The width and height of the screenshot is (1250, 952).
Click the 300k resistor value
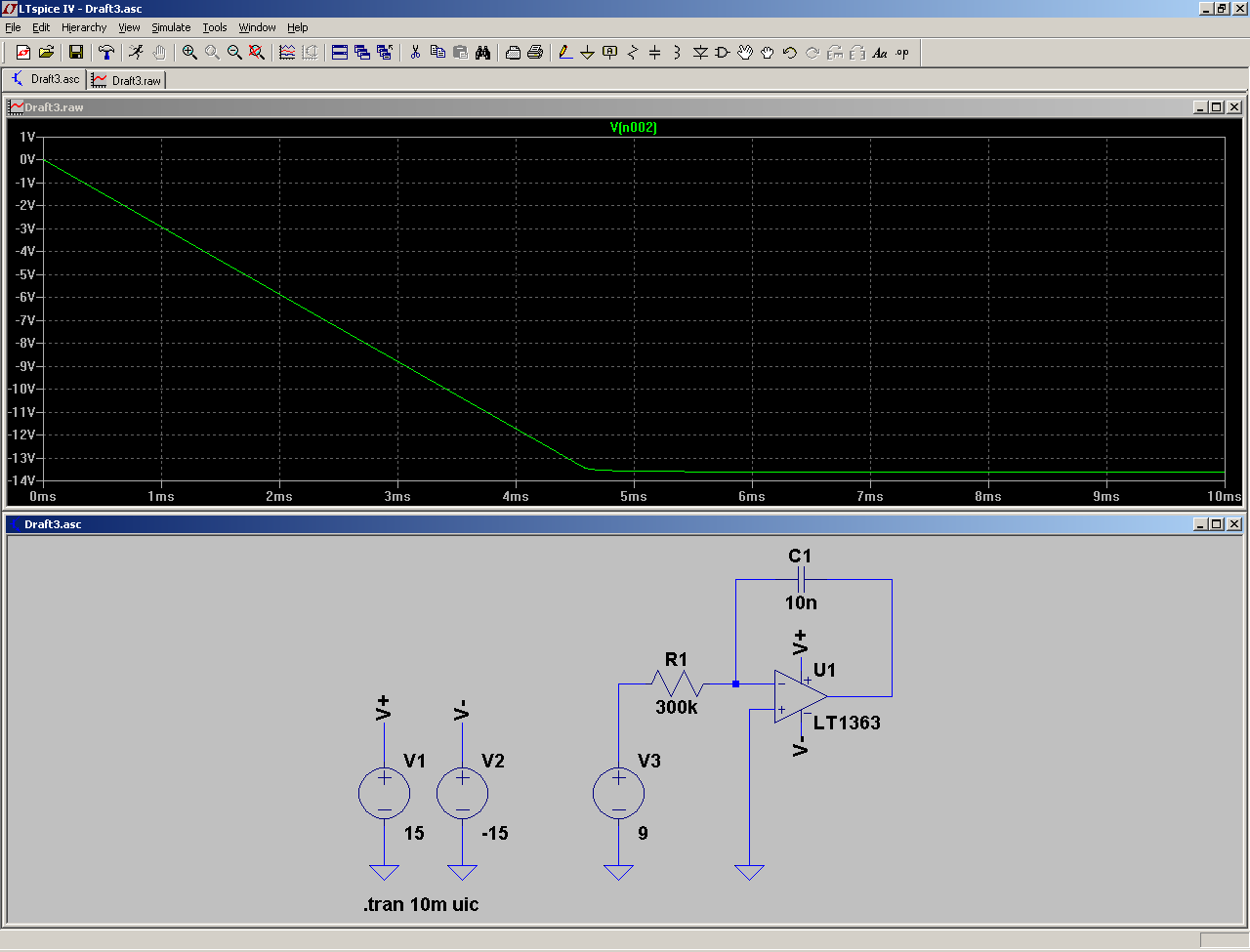click(x=677, y=707)
